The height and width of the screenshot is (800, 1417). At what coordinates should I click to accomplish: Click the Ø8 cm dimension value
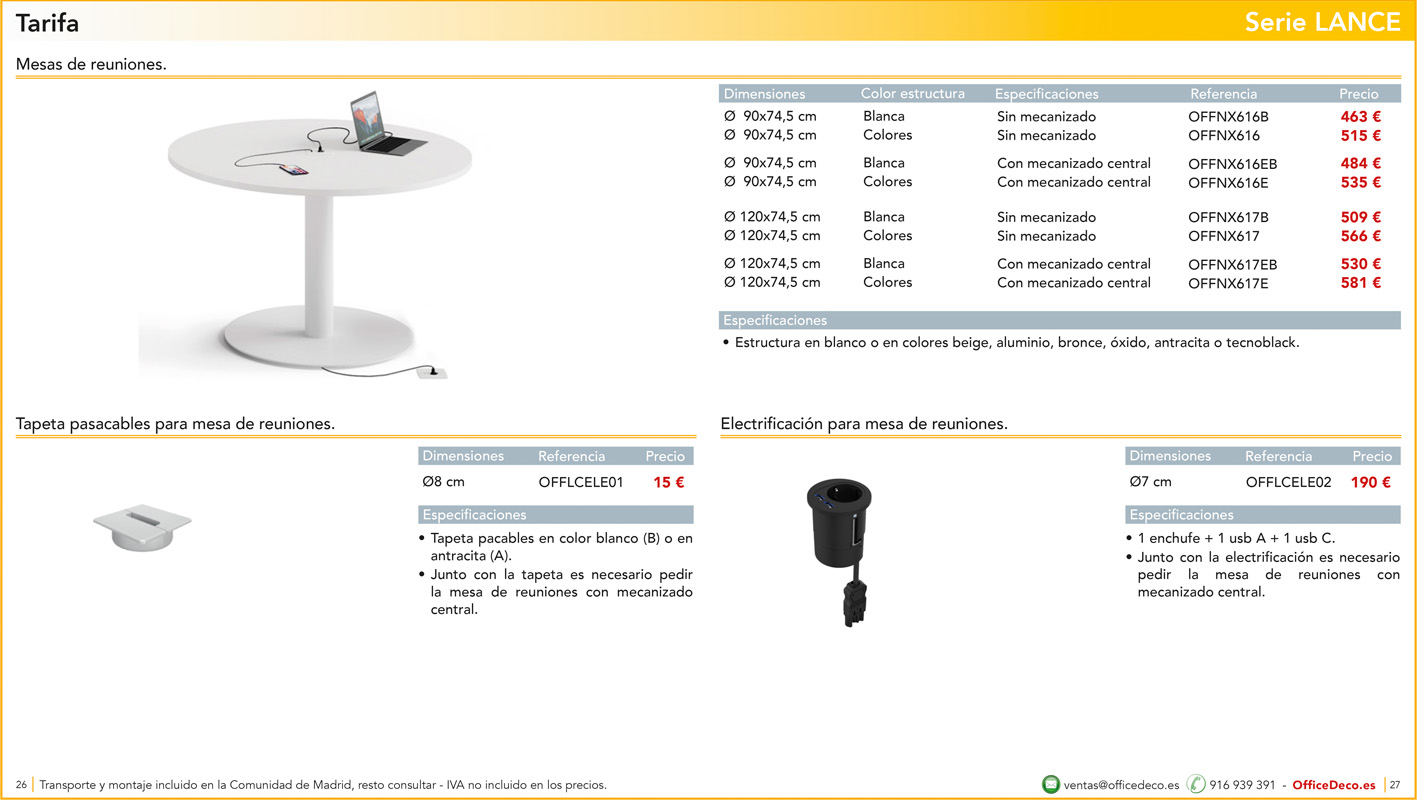tap(444, 482)
